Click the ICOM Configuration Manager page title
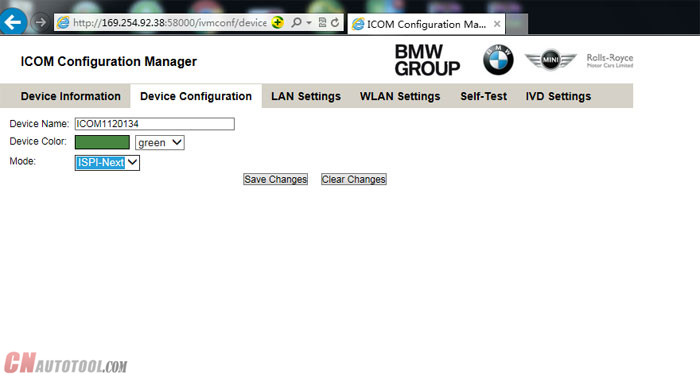700x379 pixels. (108, 61)
